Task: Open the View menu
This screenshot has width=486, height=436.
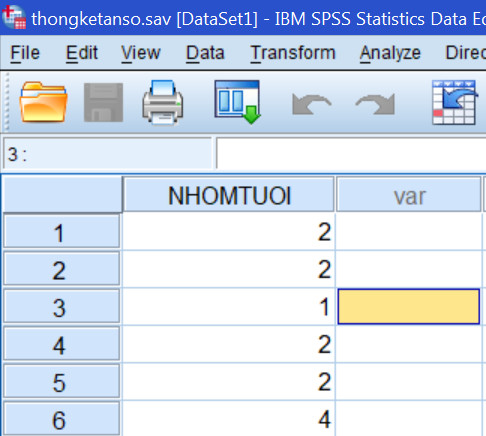Action: click(141, 53)
